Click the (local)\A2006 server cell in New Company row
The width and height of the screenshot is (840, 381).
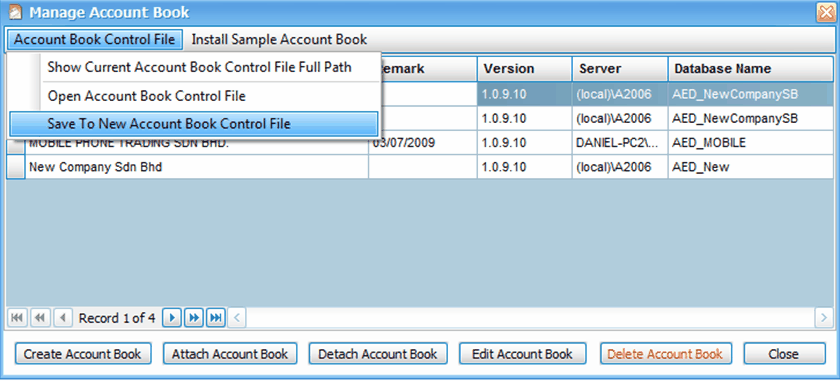[x=620, y=167]
